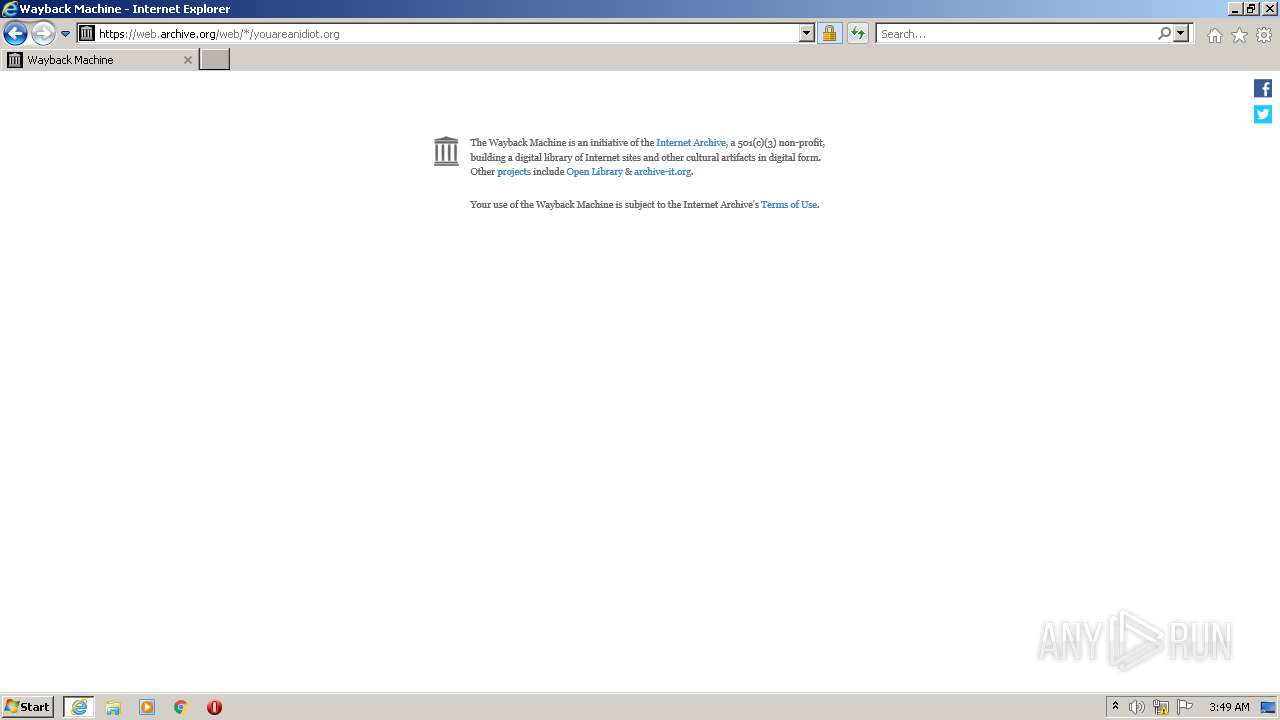Share page via Twitter icon
Viewport: 1280px width, 720px height.
[x=1263, y=114]
